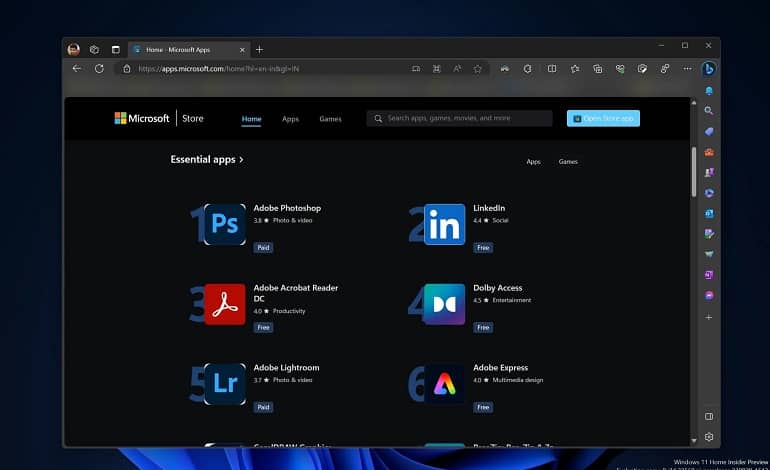770x470 pixels.
Task: Switch Essential apps list to Apps
Action: tap(533, 162)
